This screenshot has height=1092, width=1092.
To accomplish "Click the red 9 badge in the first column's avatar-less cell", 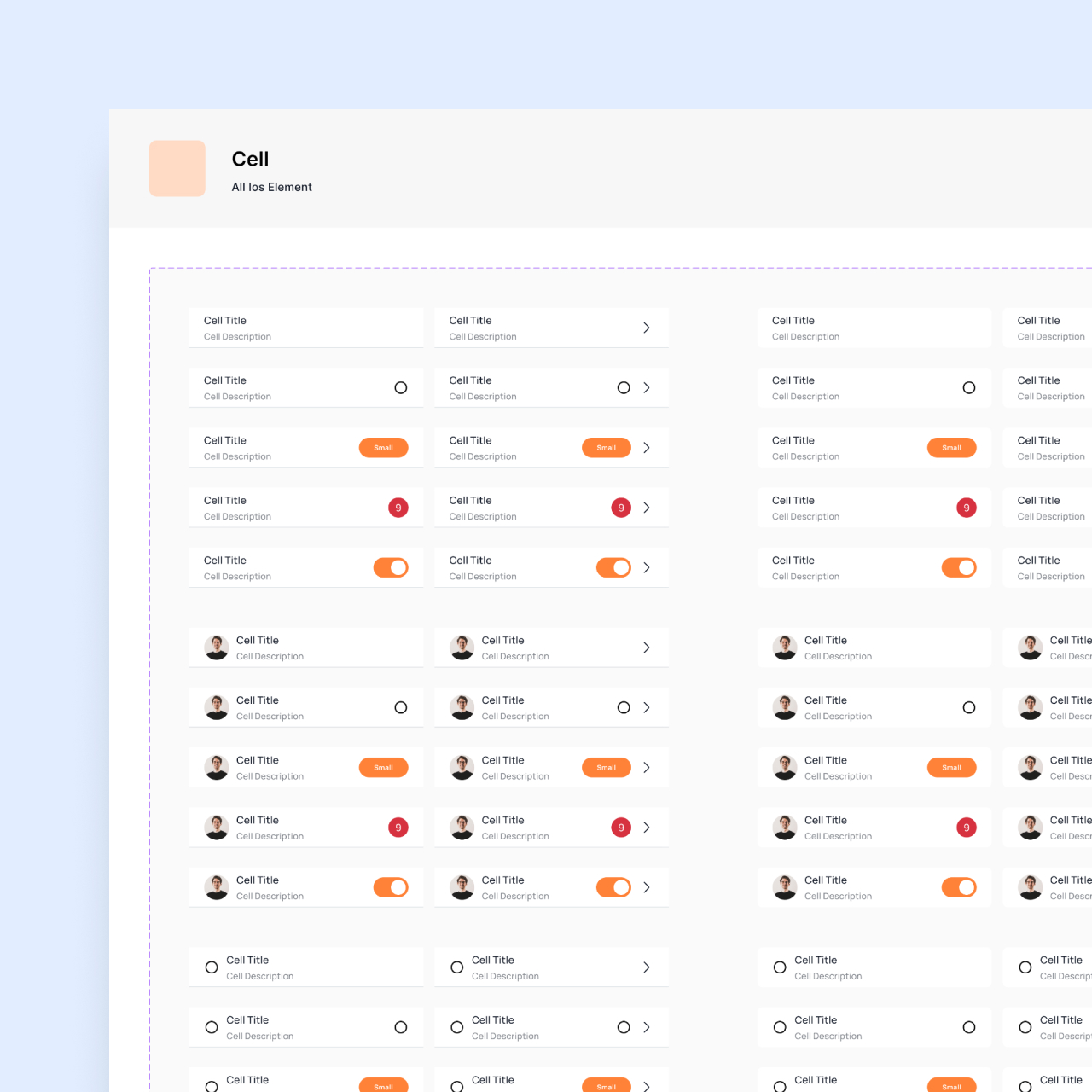I will (398, 508).
